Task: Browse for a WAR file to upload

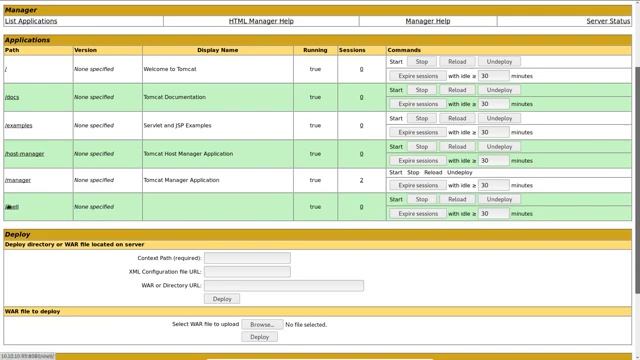Action: 262,324
